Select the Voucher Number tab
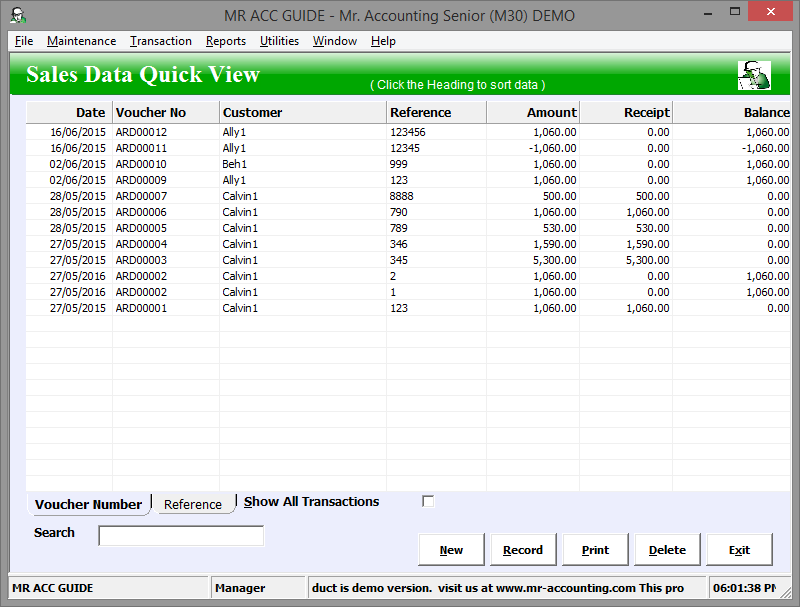Image resolution: width=800 pixels, height=607 pixels. (x=88, y=504)
